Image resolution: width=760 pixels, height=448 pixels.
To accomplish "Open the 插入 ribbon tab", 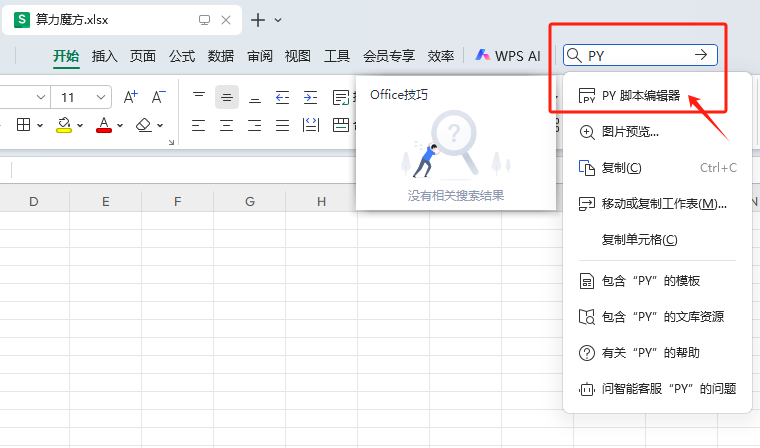I will (104, 56).
